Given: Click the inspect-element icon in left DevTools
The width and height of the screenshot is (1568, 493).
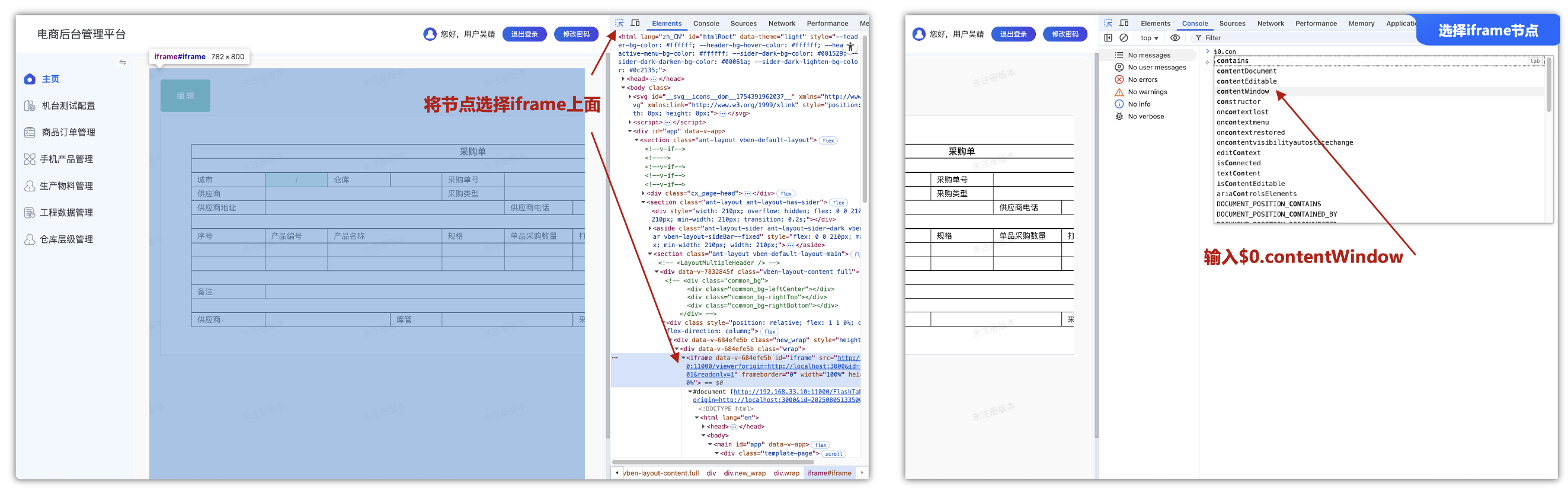Looking at the screenshot, I should 620,23.
